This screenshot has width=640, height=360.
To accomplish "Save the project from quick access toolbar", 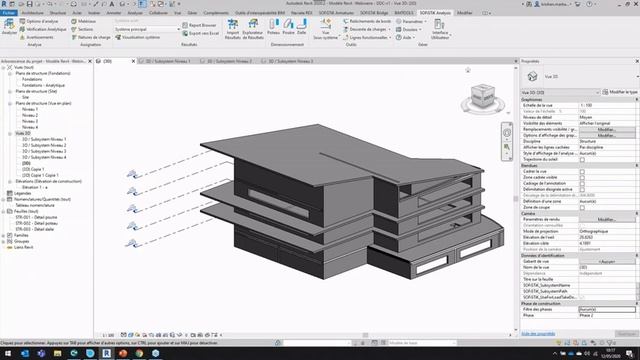I will click(x=29, y=4).
